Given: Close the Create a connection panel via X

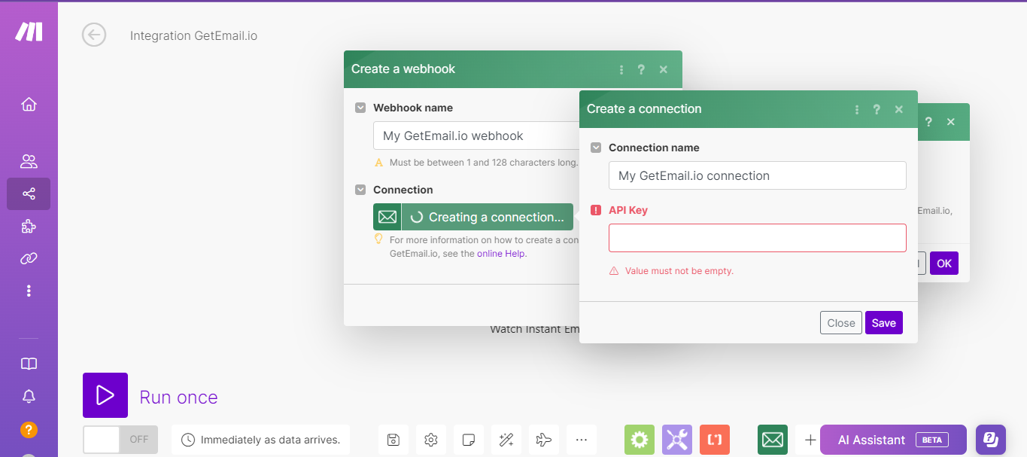Looking at the screenshot, I should coord(899,109).
